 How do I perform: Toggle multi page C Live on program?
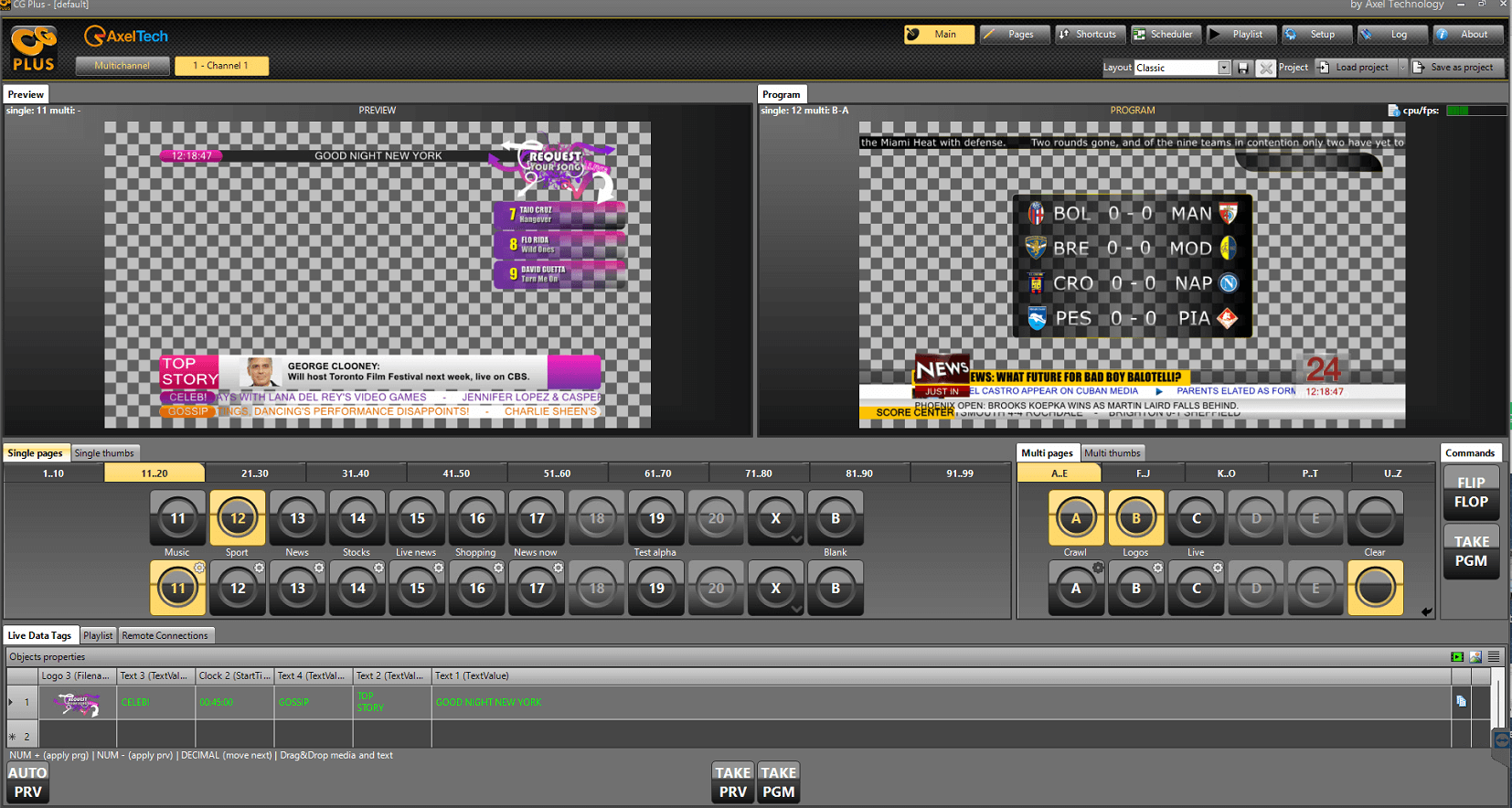(1196, 518)
